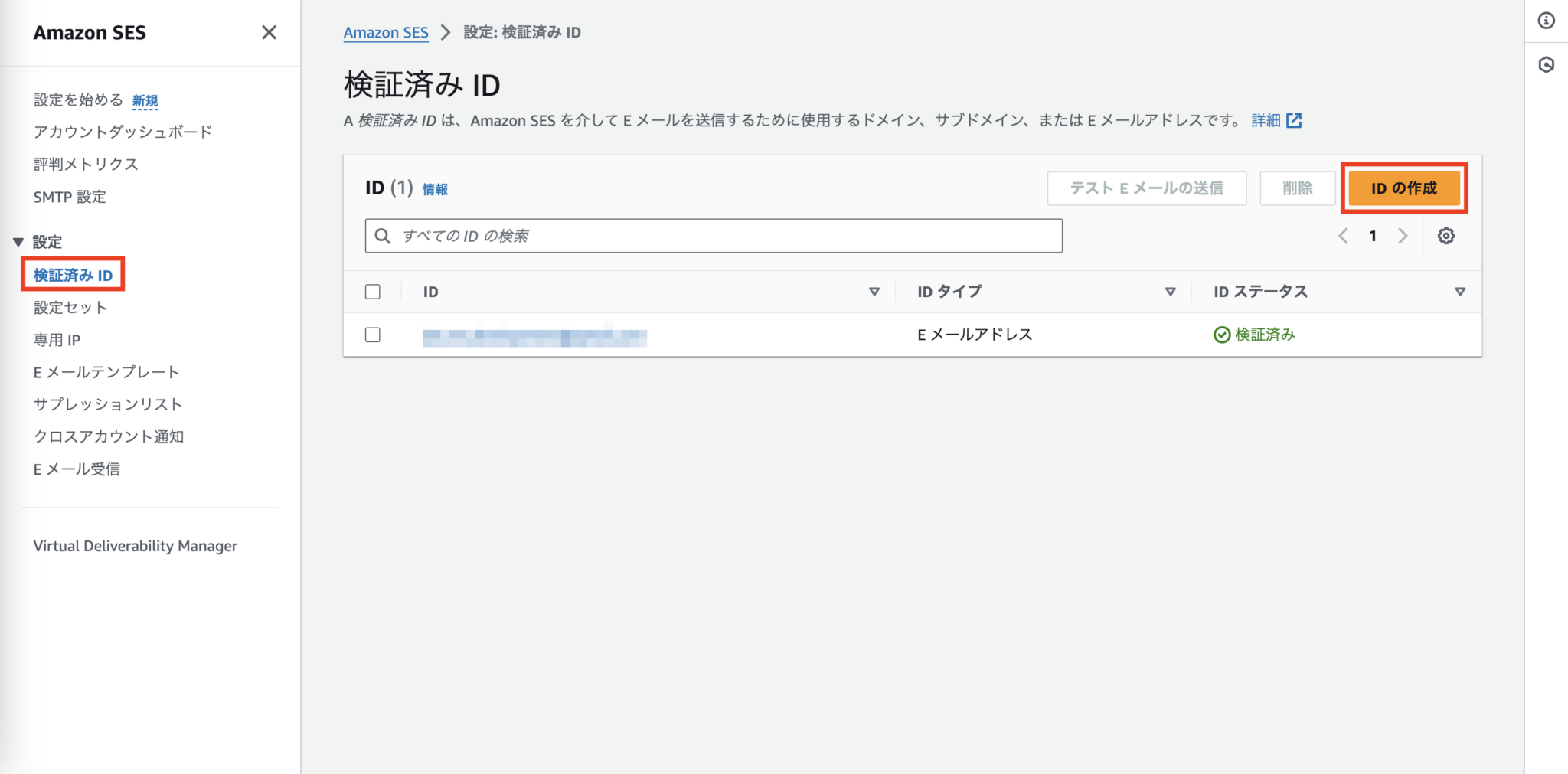Click page number 1 in pagination
Viewport: 1568px width, 774px height.
(x=1373, y=236)
